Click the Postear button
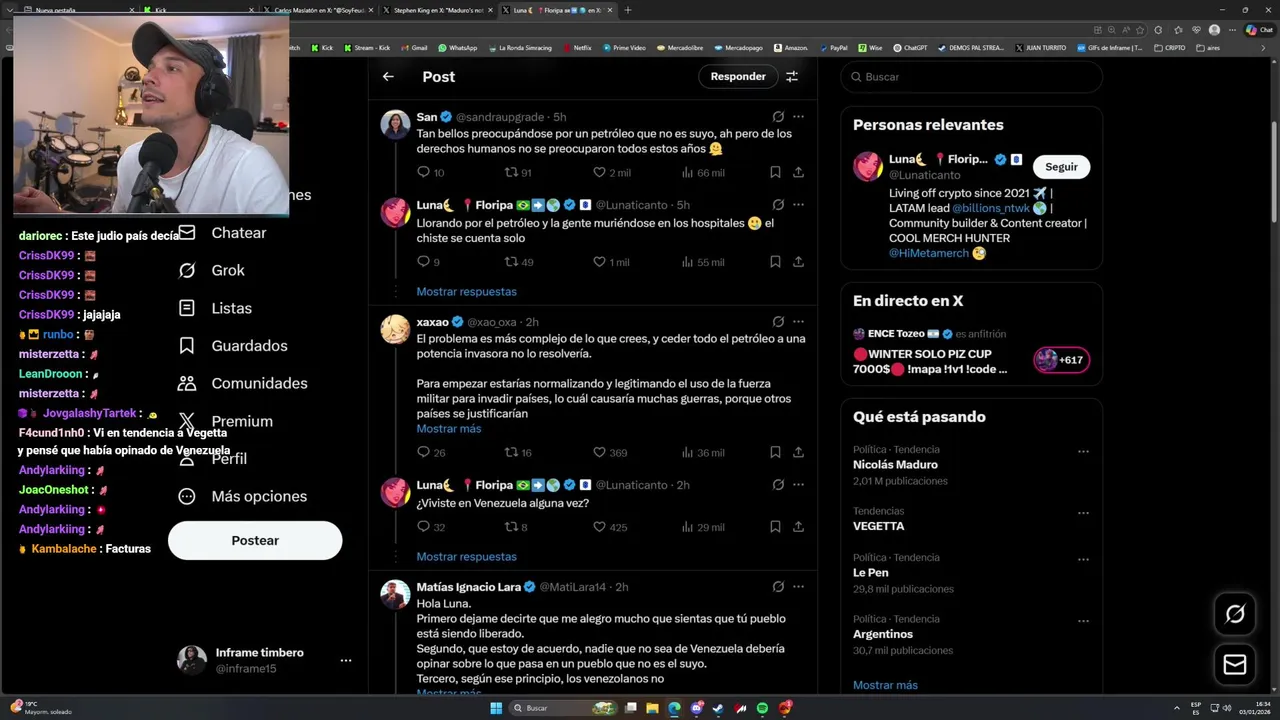1280x720 pixels. pos(255,540)
